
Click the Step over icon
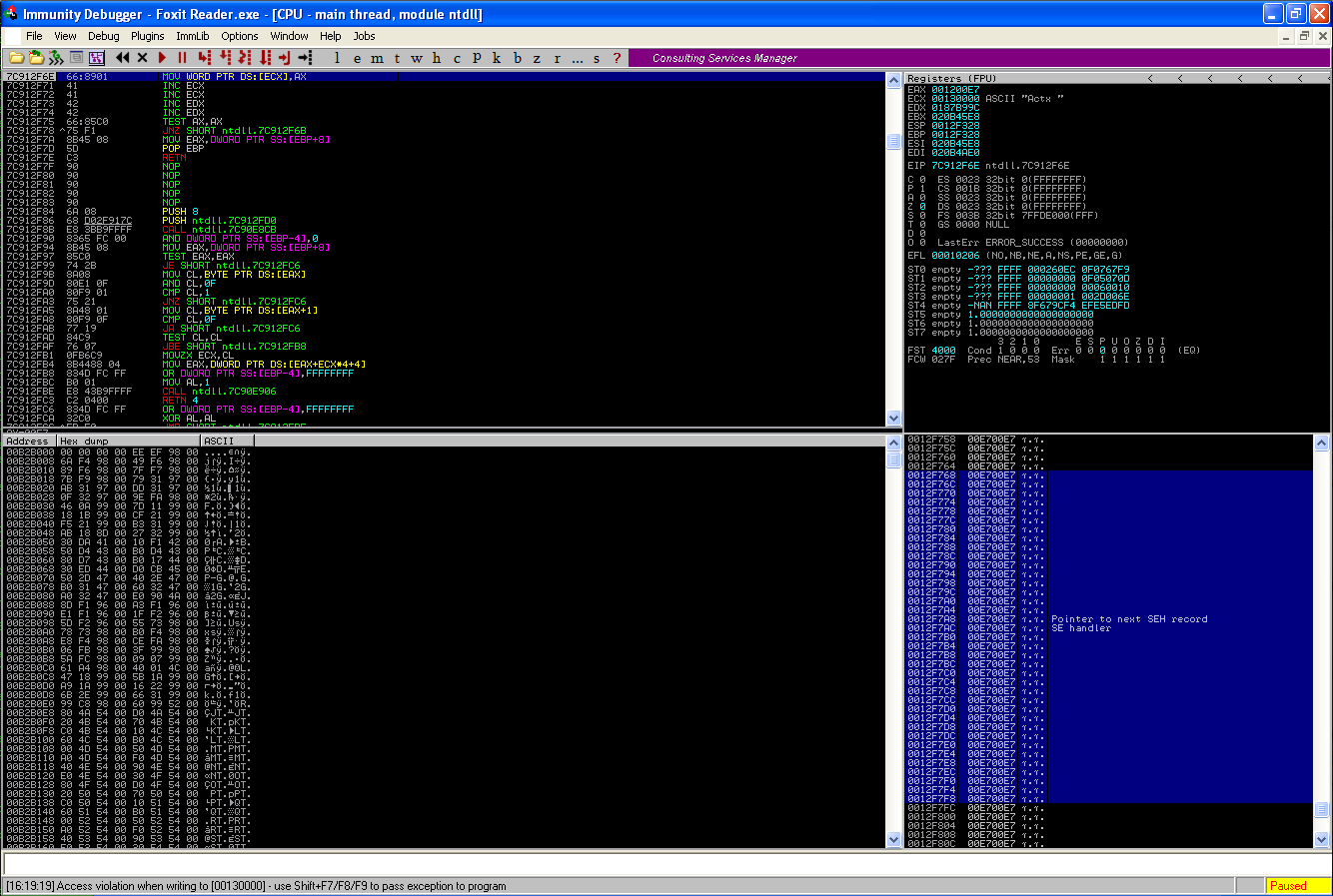[225, 58]
